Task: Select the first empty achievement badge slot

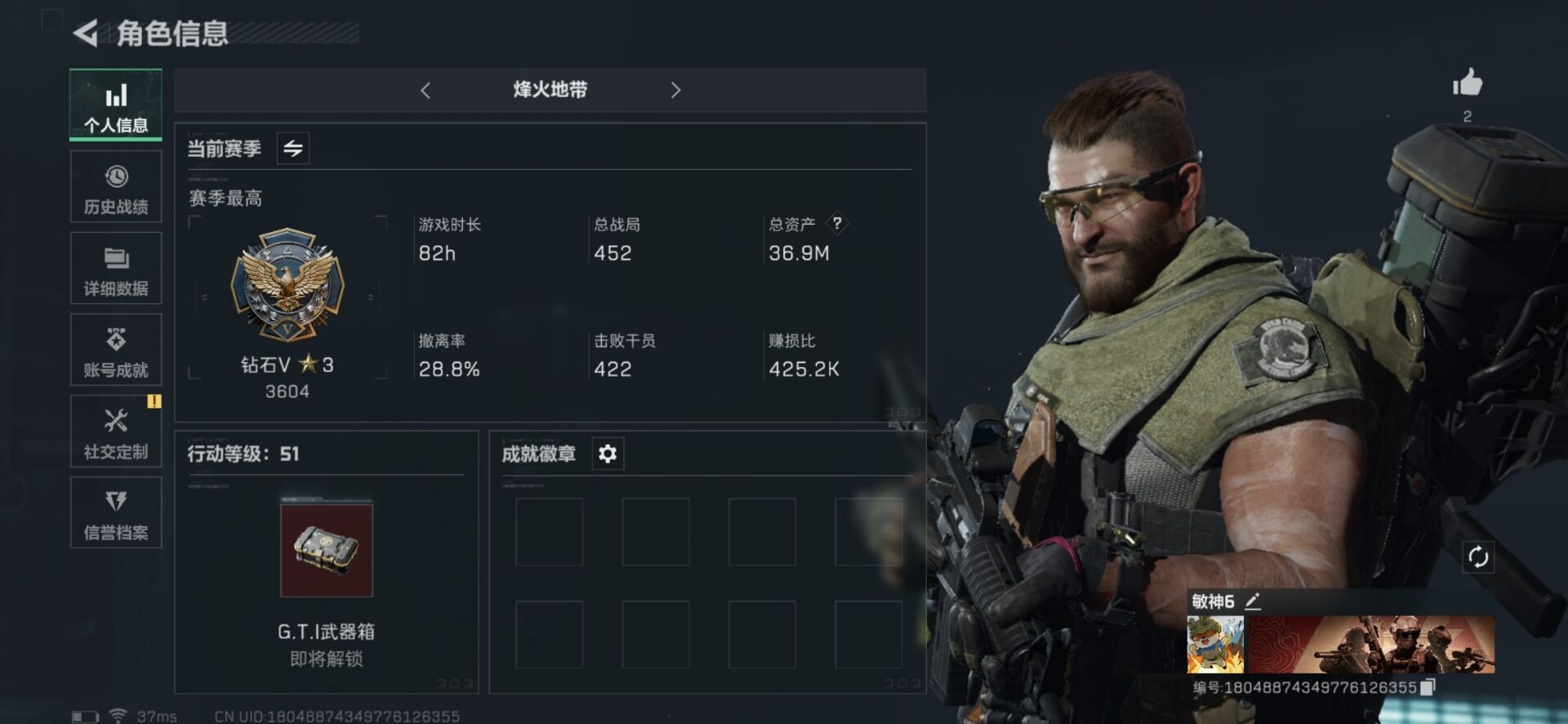Action: point(550,532)
